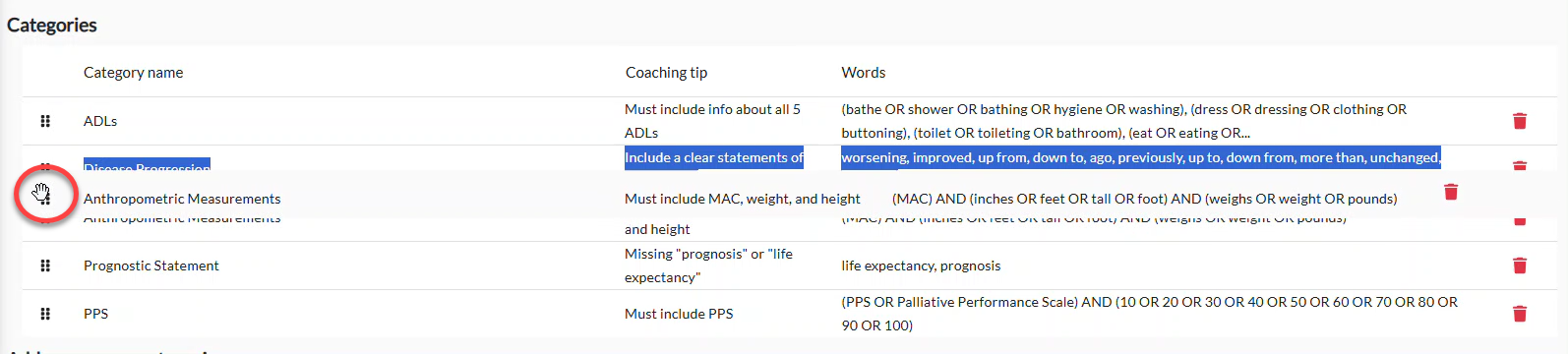Click the 'Words' column header
The width and height of the screenshot is (1568, 354).
coord(864,73)
